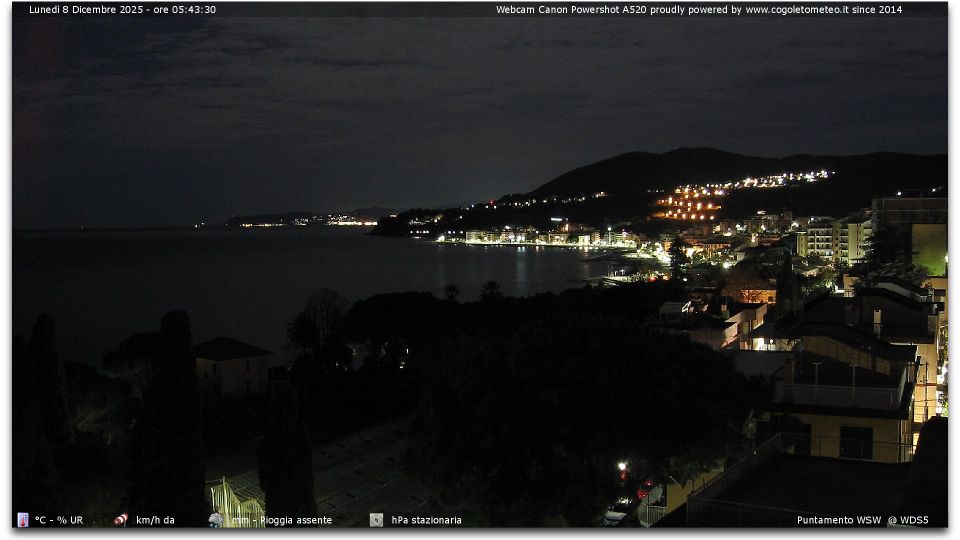Click the 'Lunedì 8 Dicembre 2025' timestamp
The width and height of the screenshot is (960, 540).
(86, 9)
